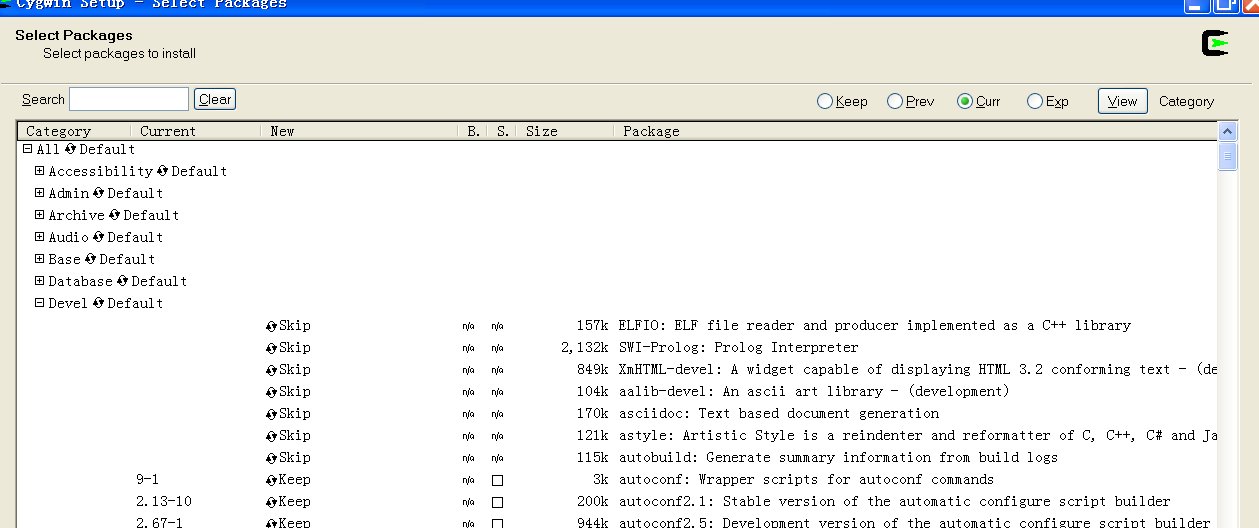Click the New column header
Viewport: 1259px width, 528px height.
(x=359, y=131)
